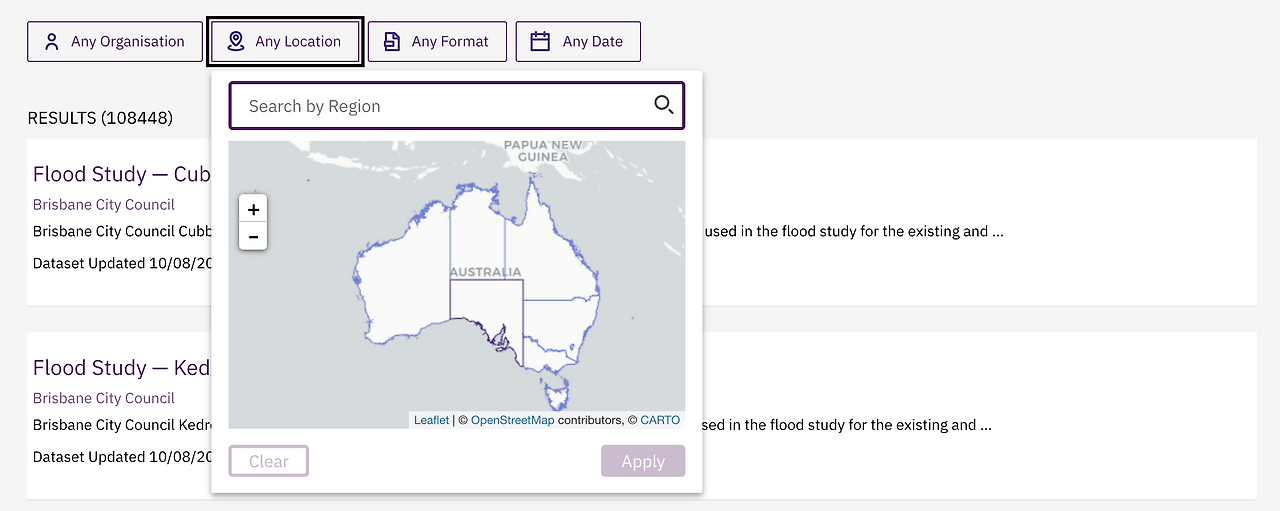The image size is (1280, 511).
Task: Collapse the Any Location filter dropdown
Action: [x=285, y=42]
